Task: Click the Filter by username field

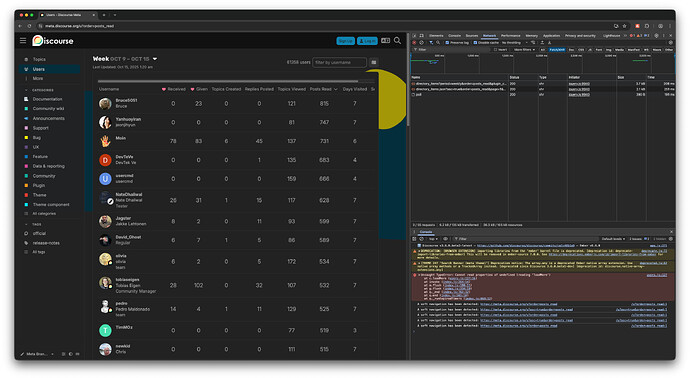Action: click(339, 62)
